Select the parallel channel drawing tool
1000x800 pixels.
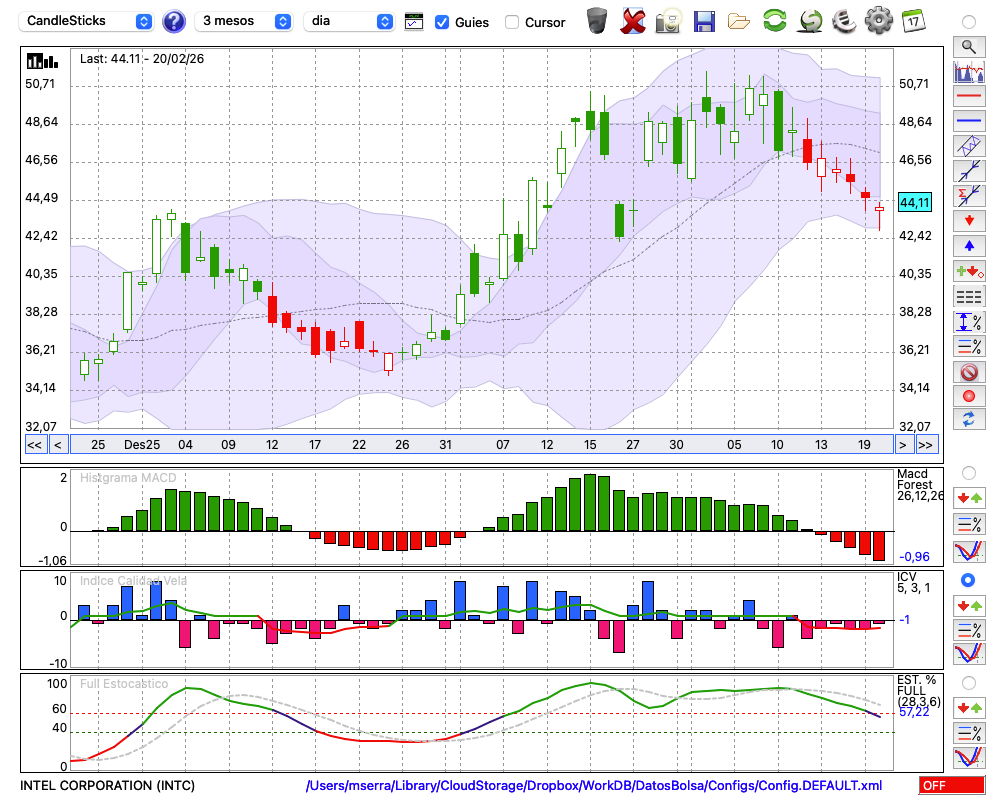click(968, 146)
